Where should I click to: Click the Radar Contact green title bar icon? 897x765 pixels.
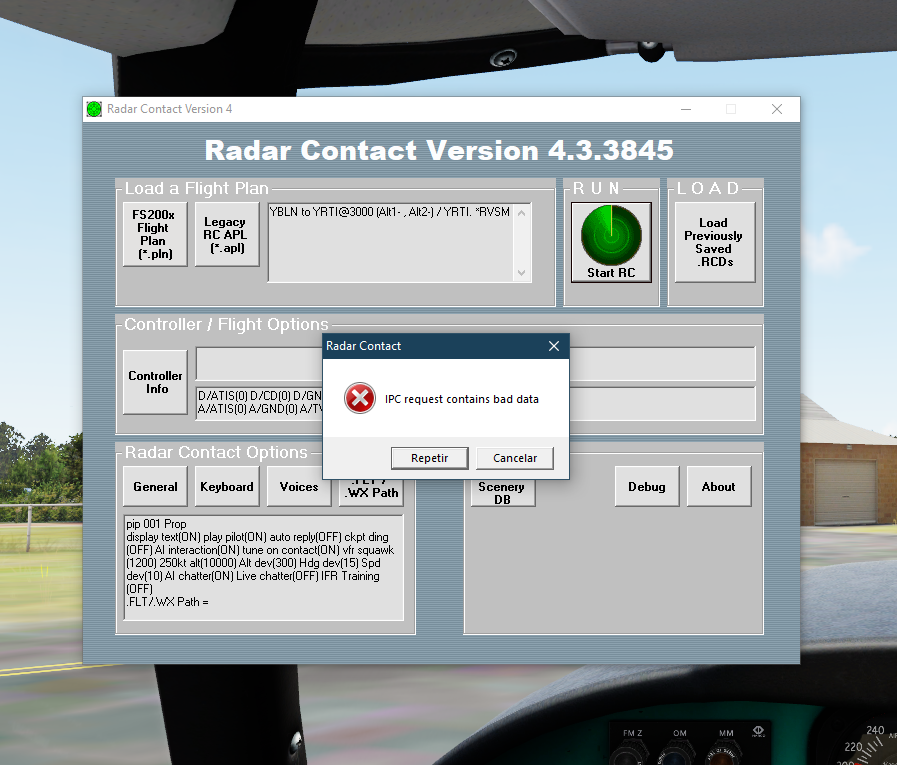[x=94, y=109]
